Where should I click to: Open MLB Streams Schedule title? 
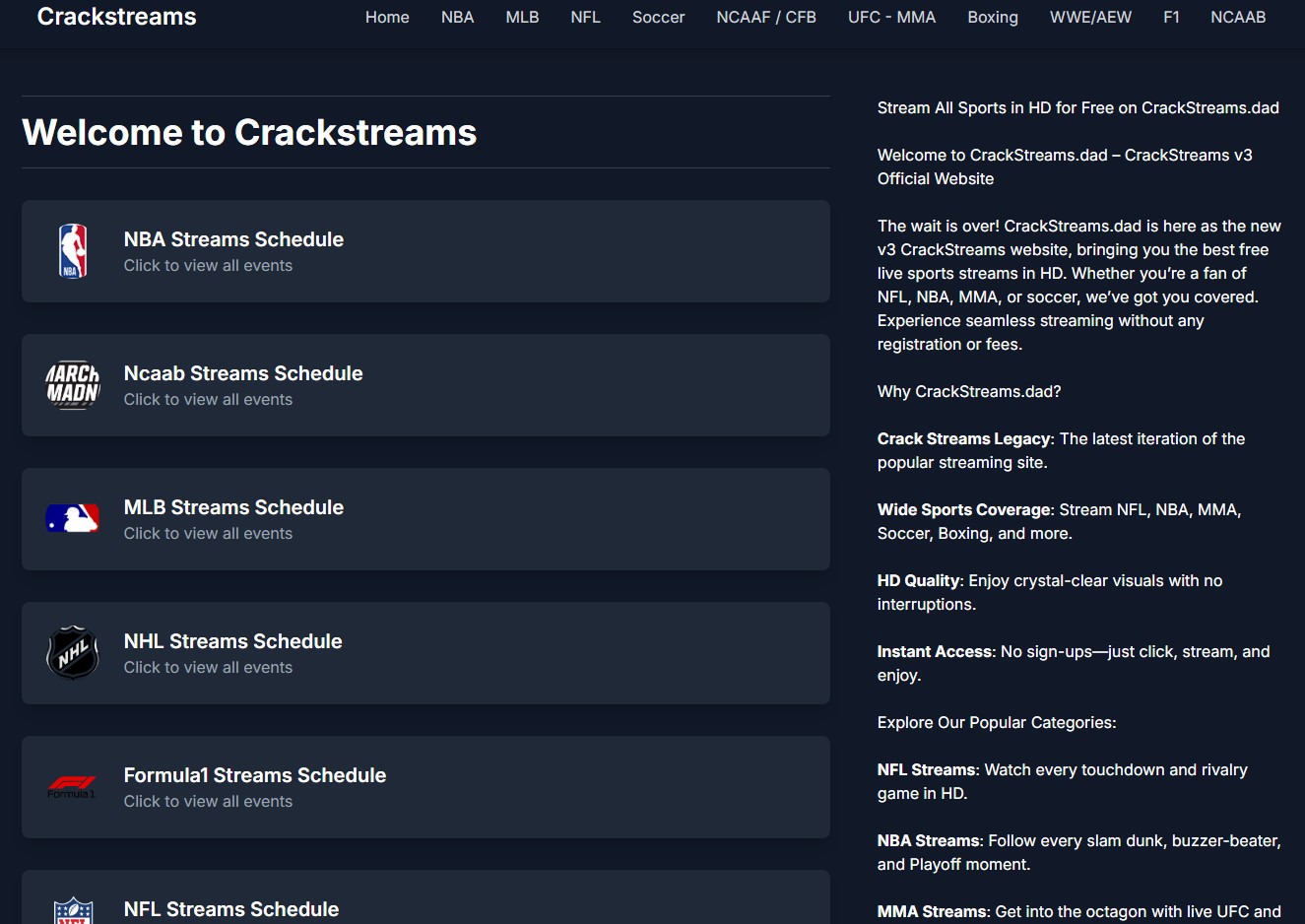coord(233,507)
